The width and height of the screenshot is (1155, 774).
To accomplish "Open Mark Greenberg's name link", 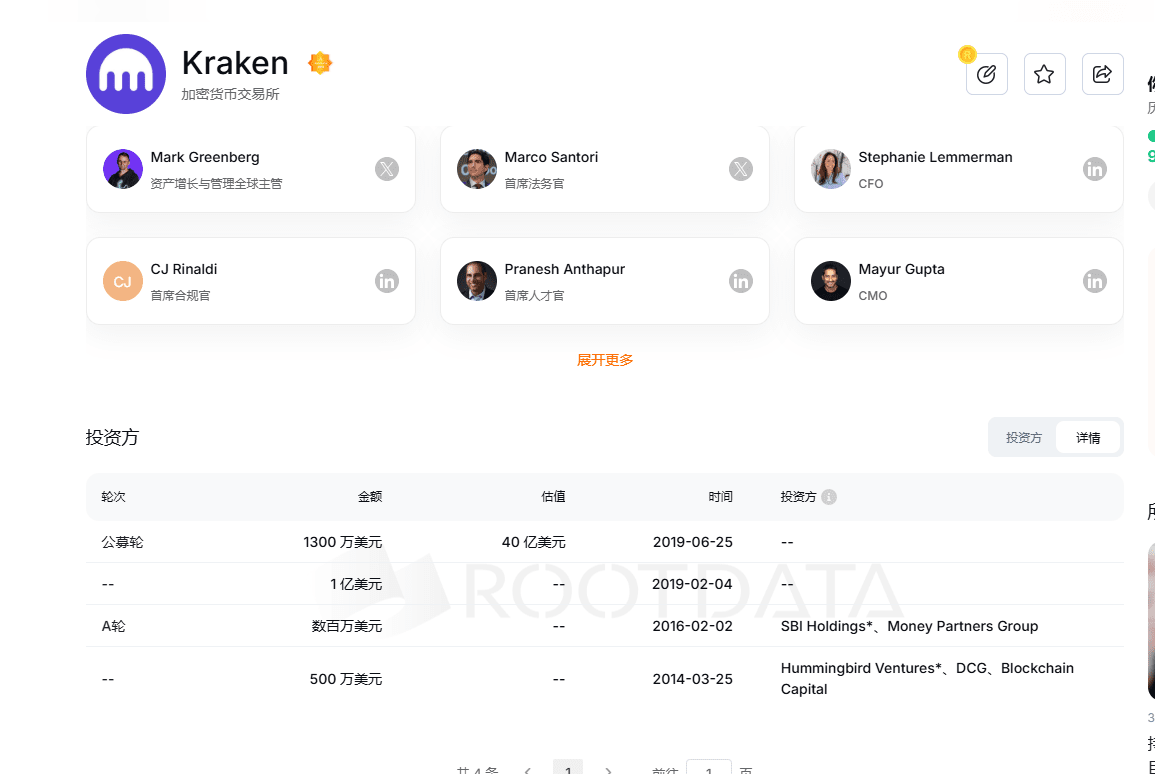I will coord(205,158).
